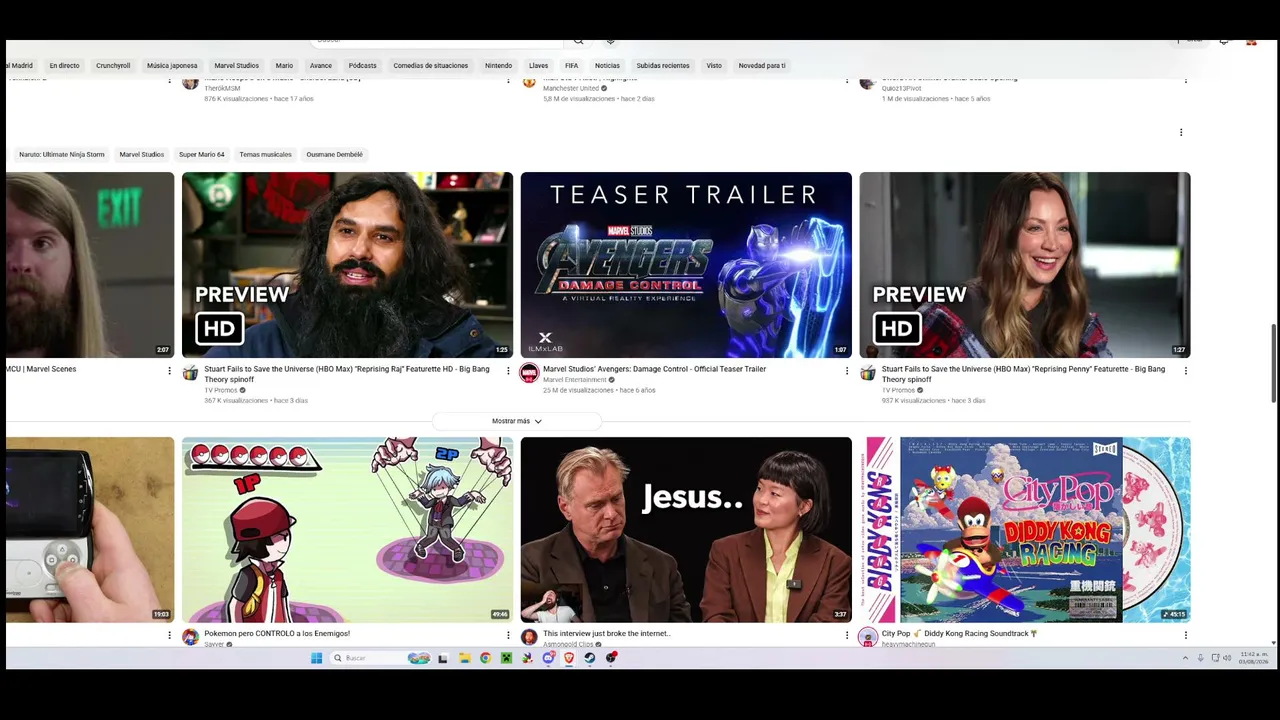
Task: Open the Reprising Penny featurette thumbnail
Action: 1025,265
